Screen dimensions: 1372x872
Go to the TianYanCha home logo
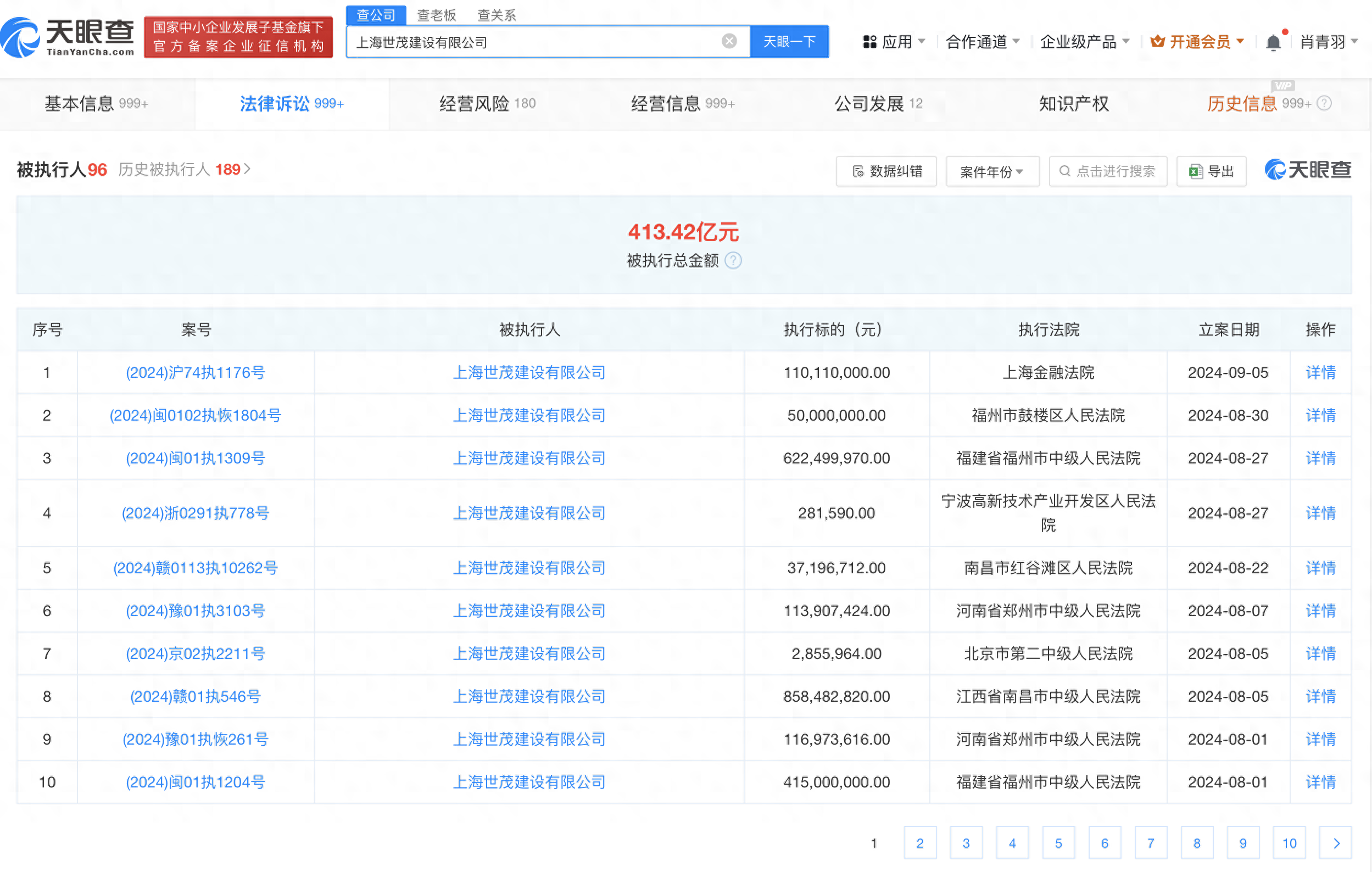tap(68, 37)
